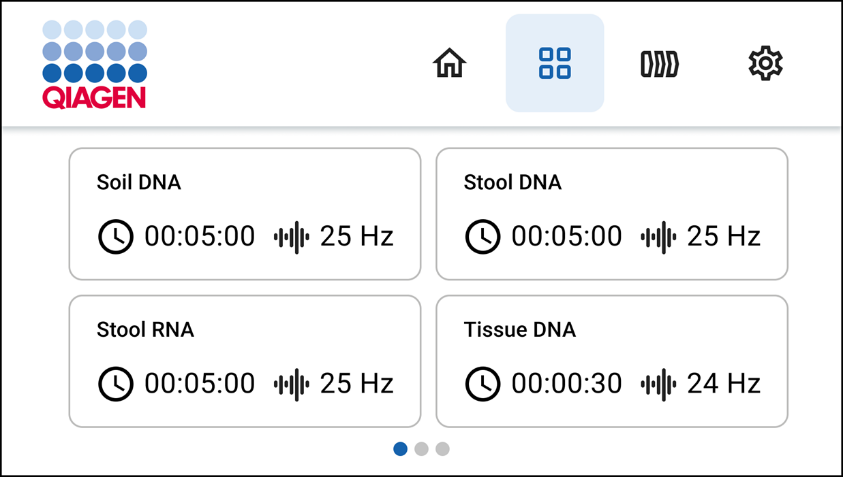Click the 25 Hz value in Stool RNA

coord(356,383)
